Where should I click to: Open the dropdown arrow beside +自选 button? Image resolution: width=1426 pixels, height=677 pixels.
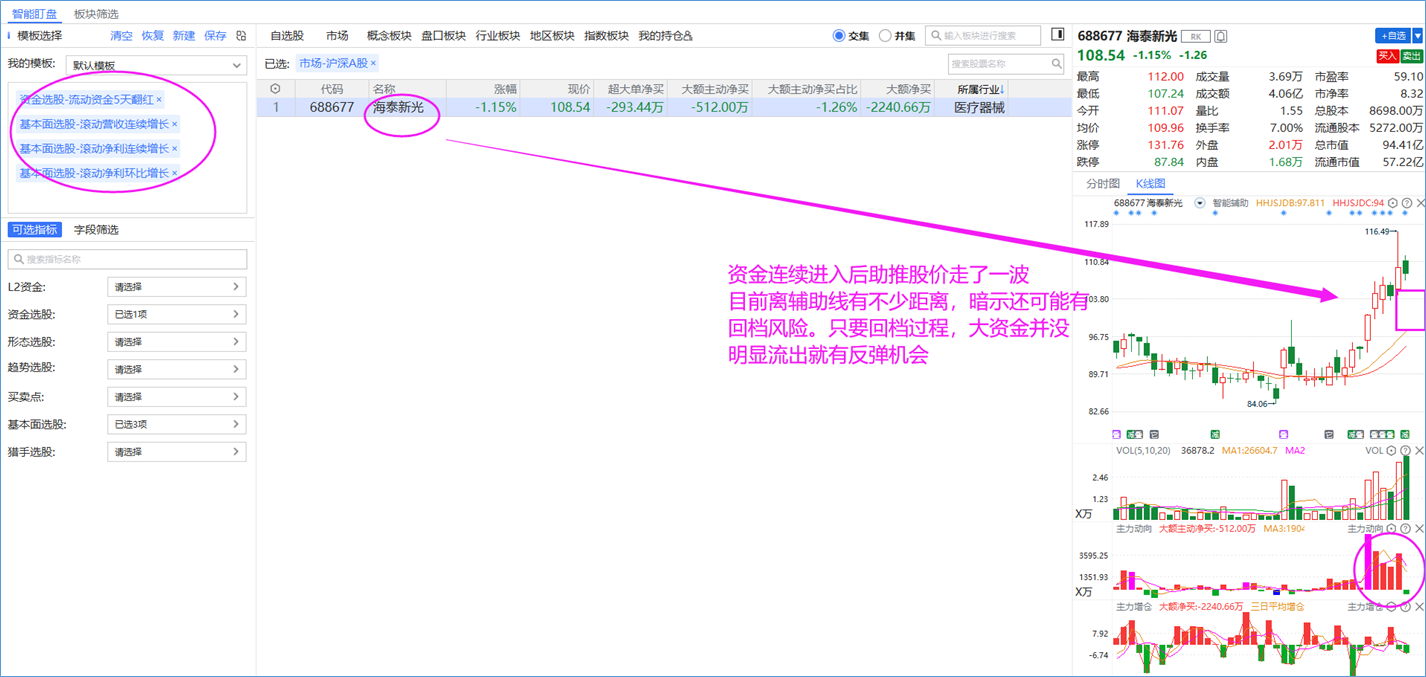tap(1418, 36)
